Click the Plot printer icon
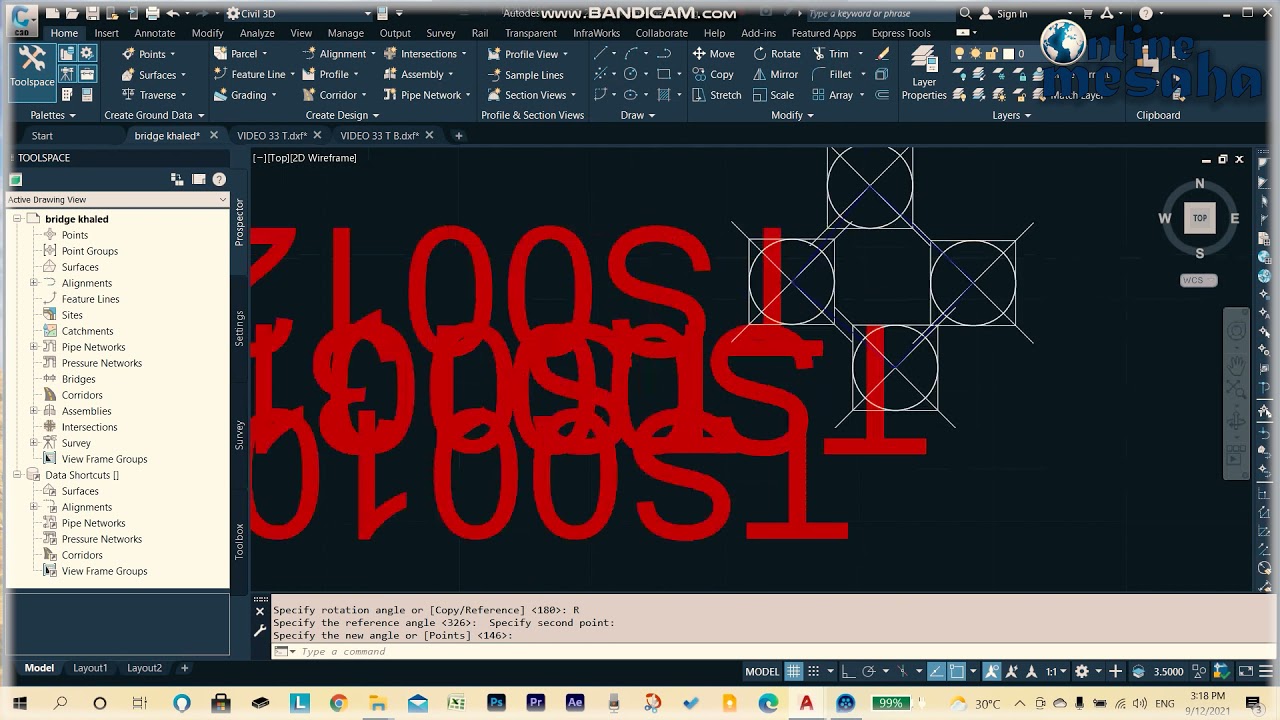1280x720 pixels. (152, 14)
